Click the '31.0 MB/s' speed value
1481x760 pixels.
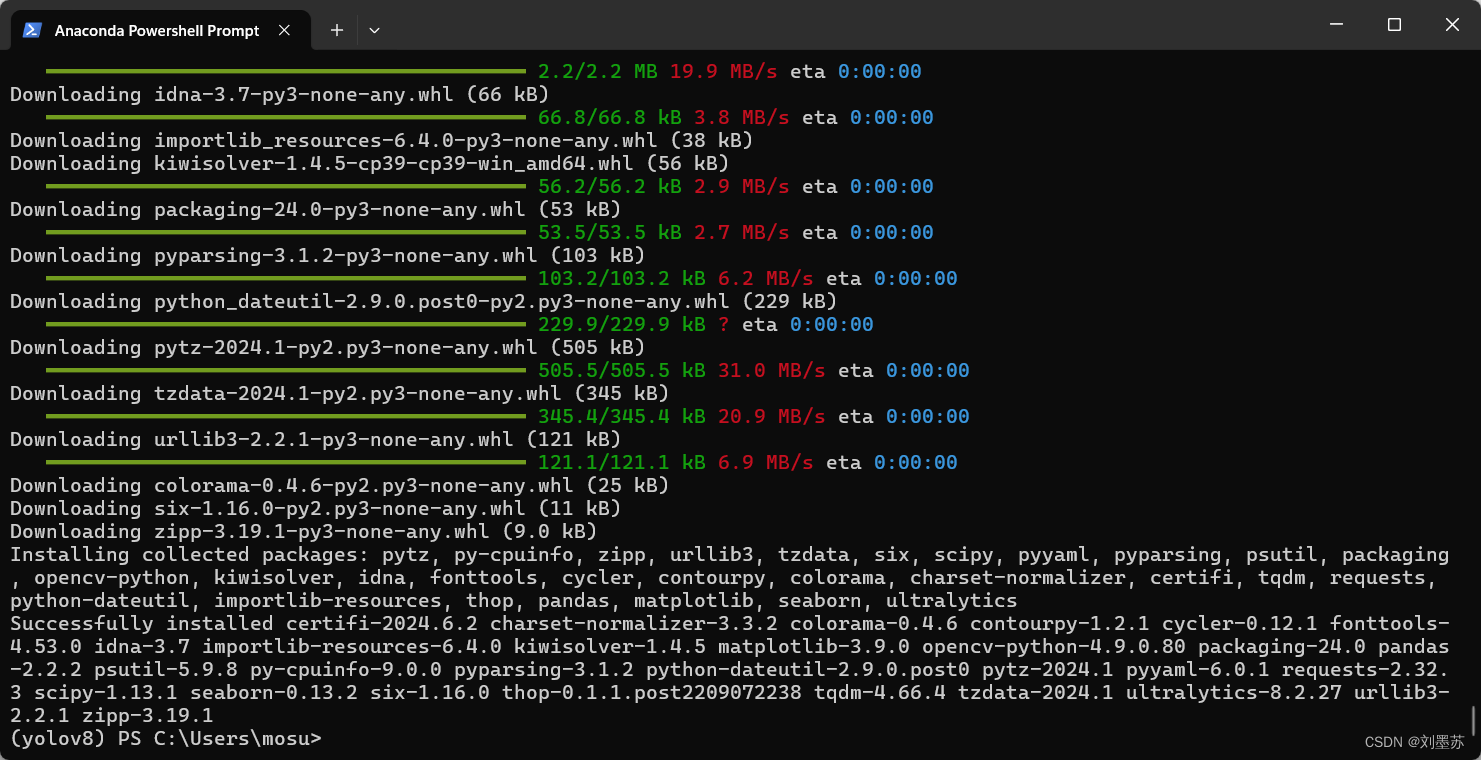coord(772,371)
